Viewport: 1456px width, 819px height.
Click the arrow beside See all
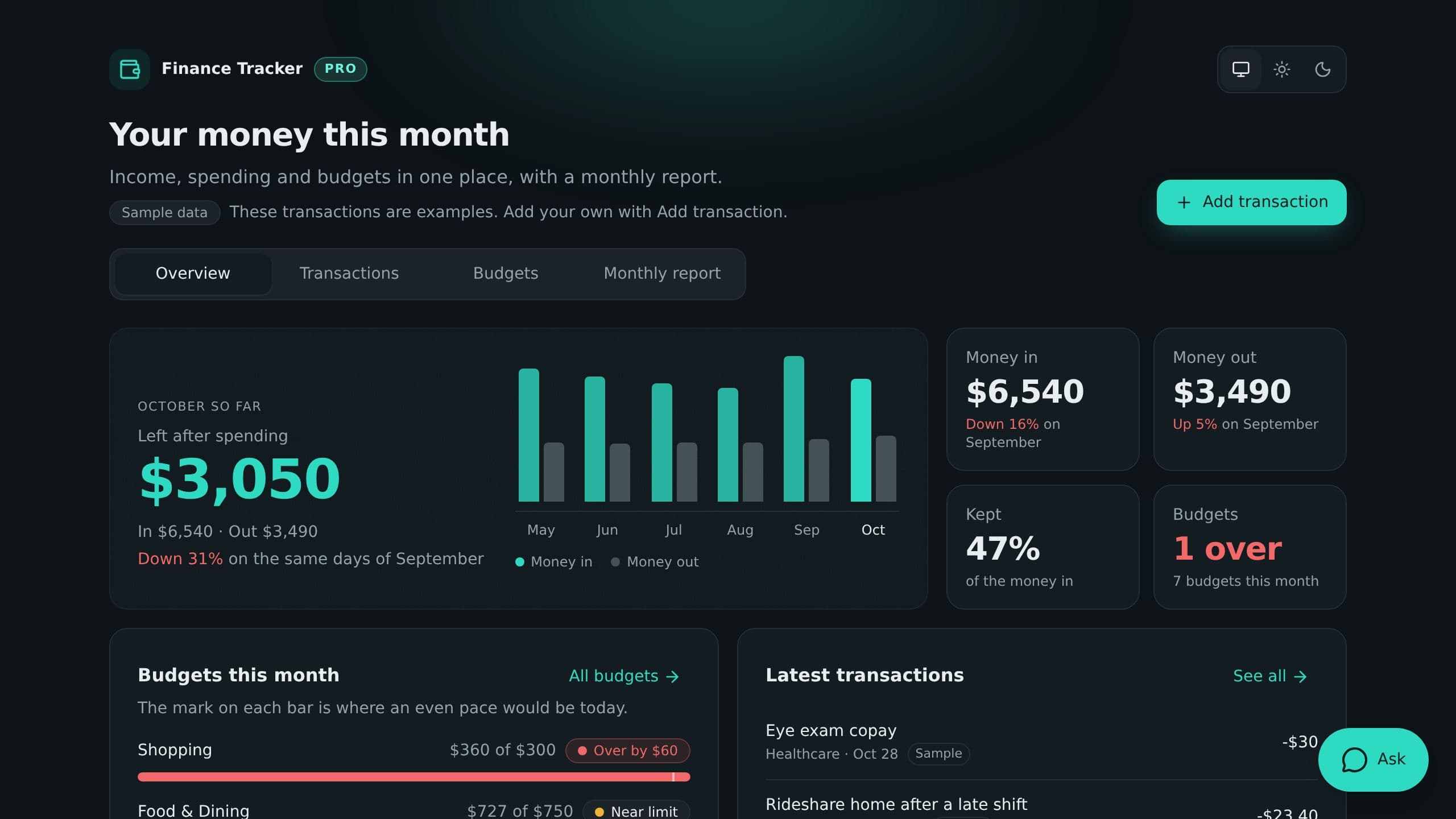click(1300, 676)
